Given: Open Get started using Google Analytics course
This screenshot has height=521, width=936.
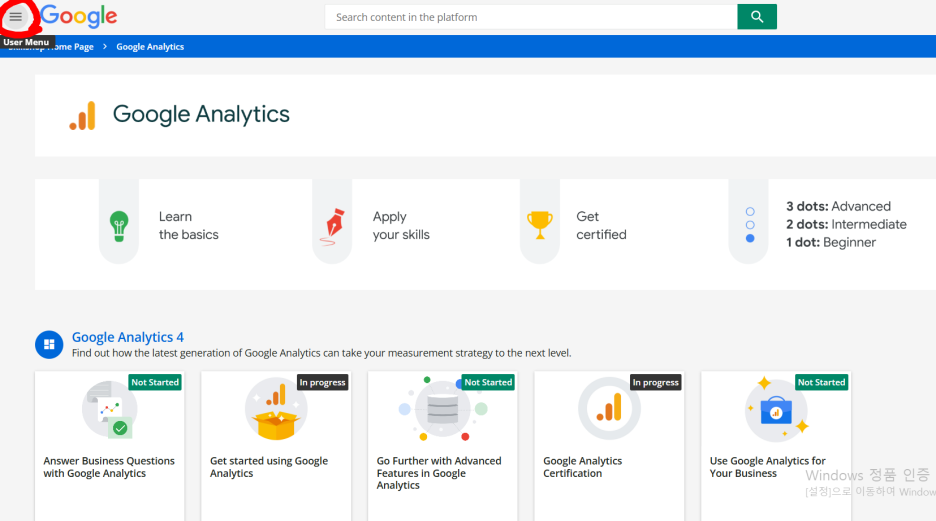Looking at the screenshot, I should (269, 467).
